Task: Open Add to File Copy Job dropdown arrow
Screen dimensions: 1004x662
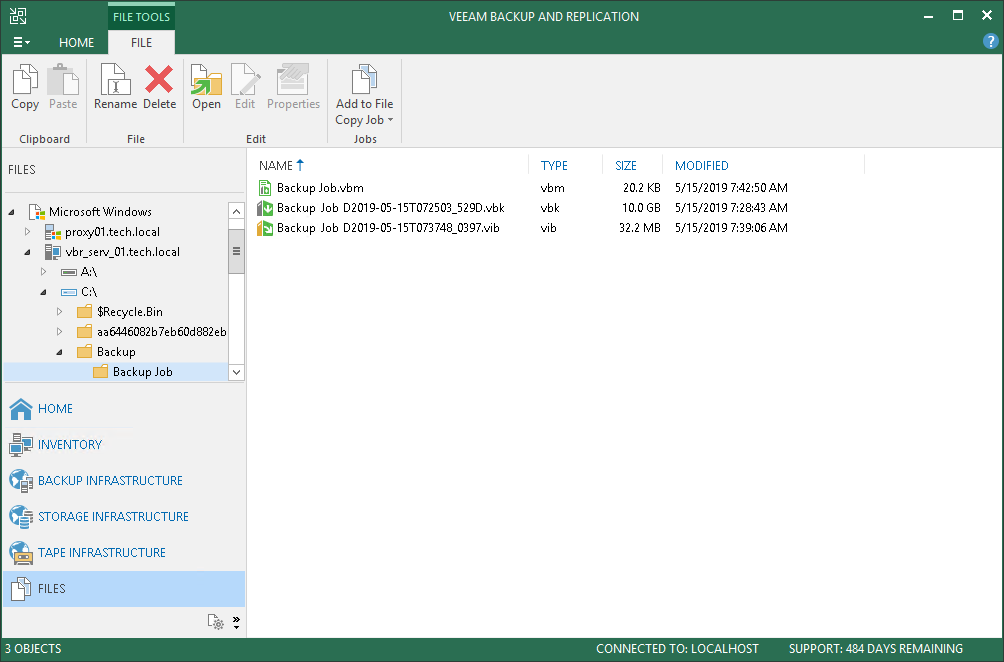Action: tap(391, 120)
